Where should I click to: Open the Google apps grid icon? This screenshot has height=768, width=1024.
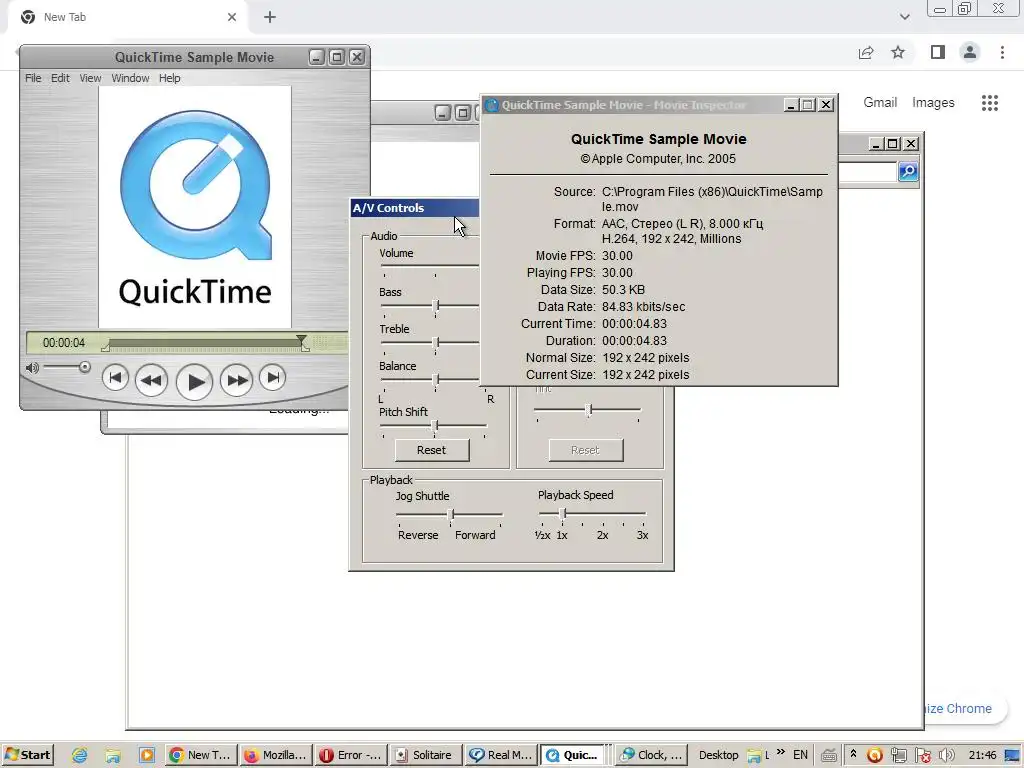click(989, 103)
